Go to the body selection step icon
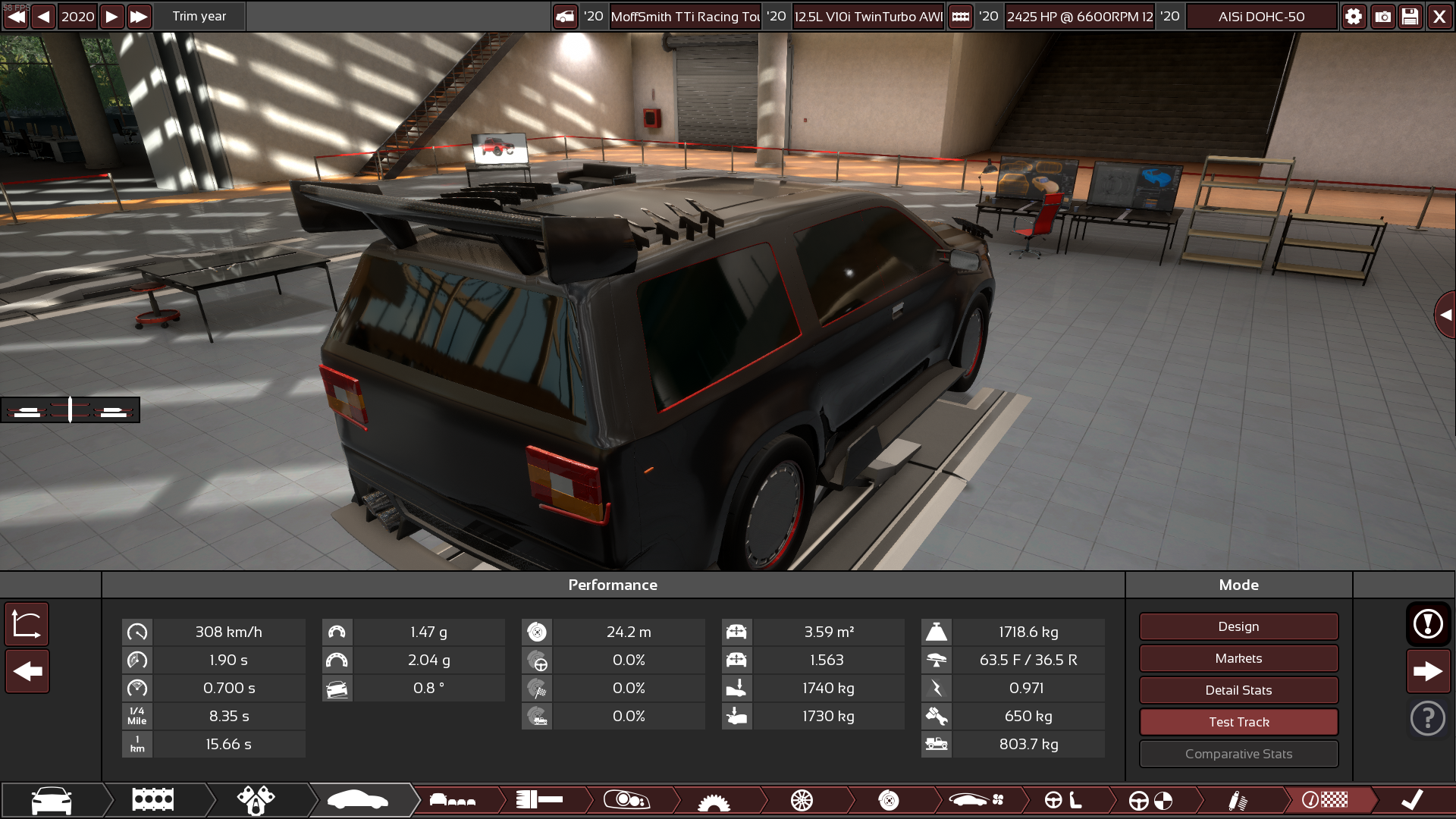 (453, 800)
